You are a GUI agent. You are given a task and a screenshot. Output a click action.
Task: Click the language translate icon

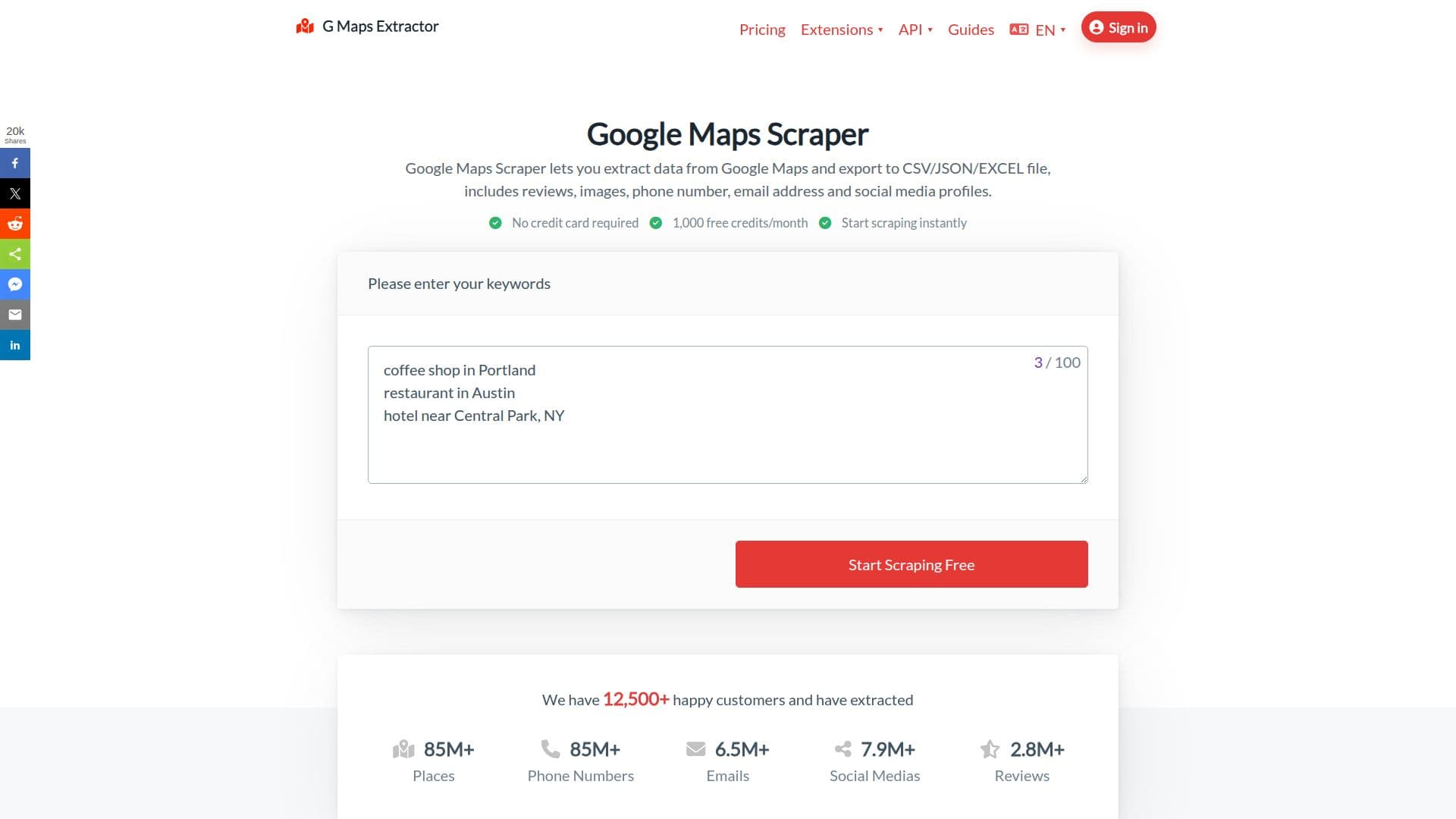coord(1018,30)
